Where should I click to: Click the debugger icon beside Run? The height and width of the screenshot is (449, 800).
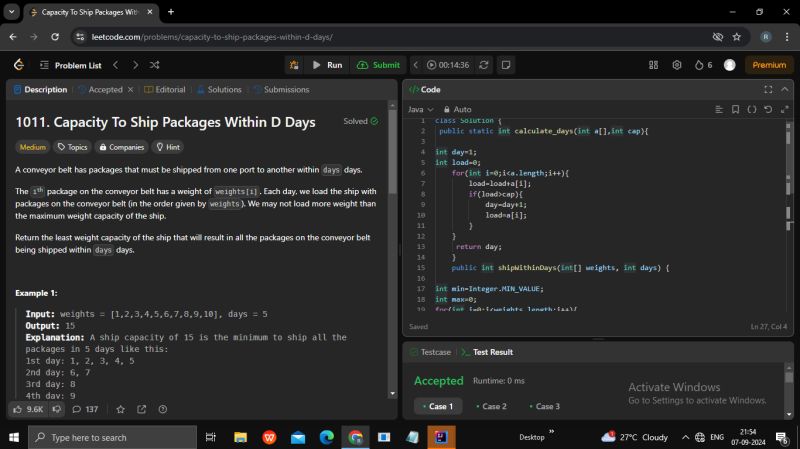pos(294,65)
